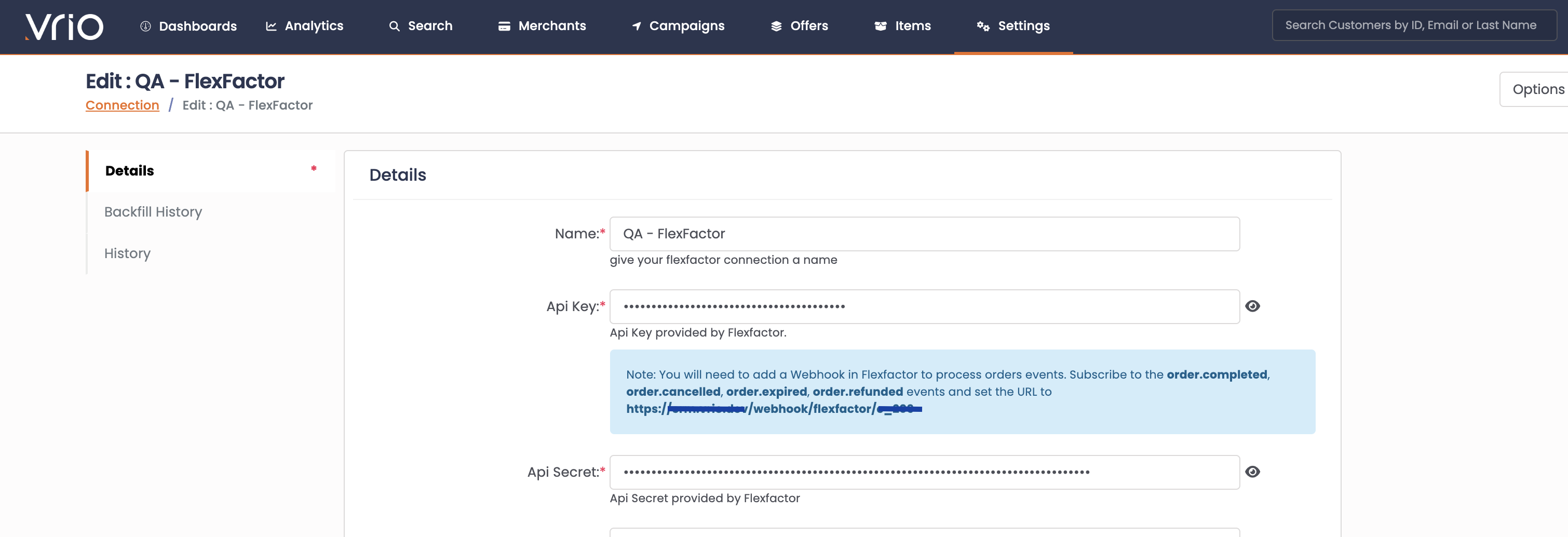Focus the Api Key field

[x=925, y=306]
